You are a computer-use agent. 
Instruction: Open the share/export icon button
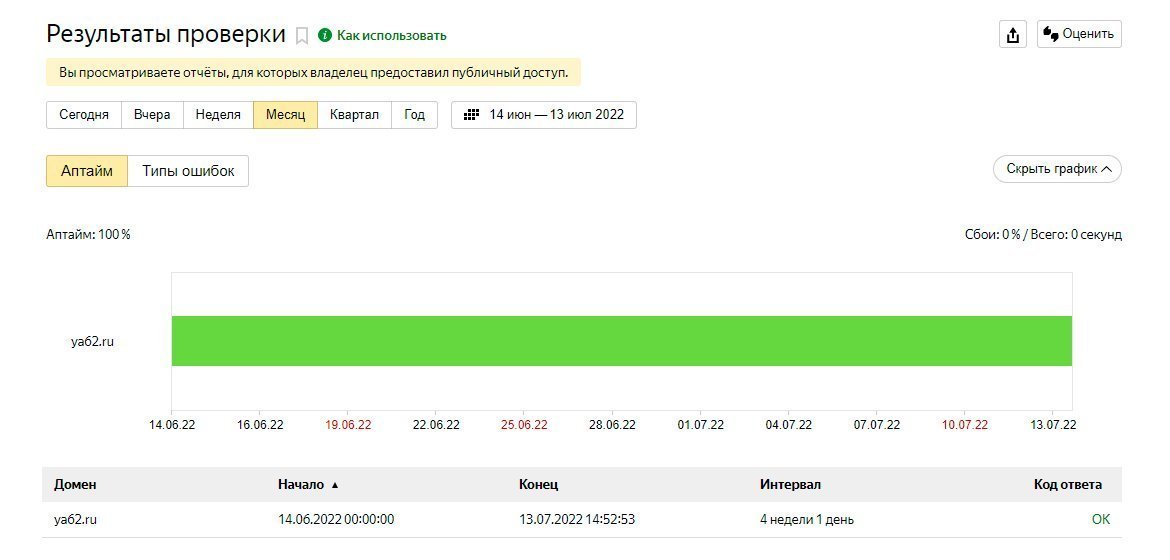point(1013,34)
